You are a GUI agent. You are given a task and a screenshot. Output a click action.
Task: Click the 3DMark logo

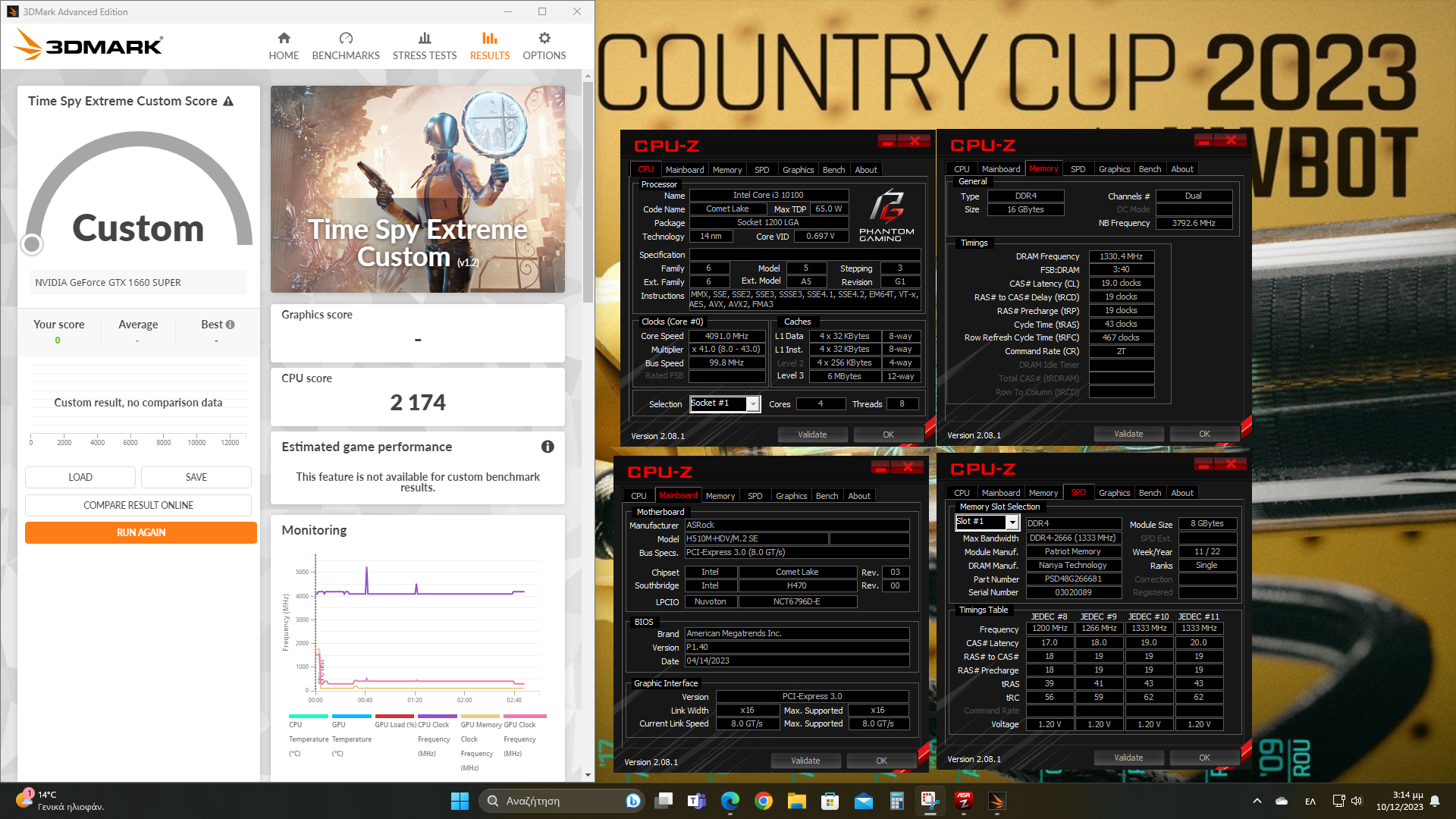pos(87,45)
